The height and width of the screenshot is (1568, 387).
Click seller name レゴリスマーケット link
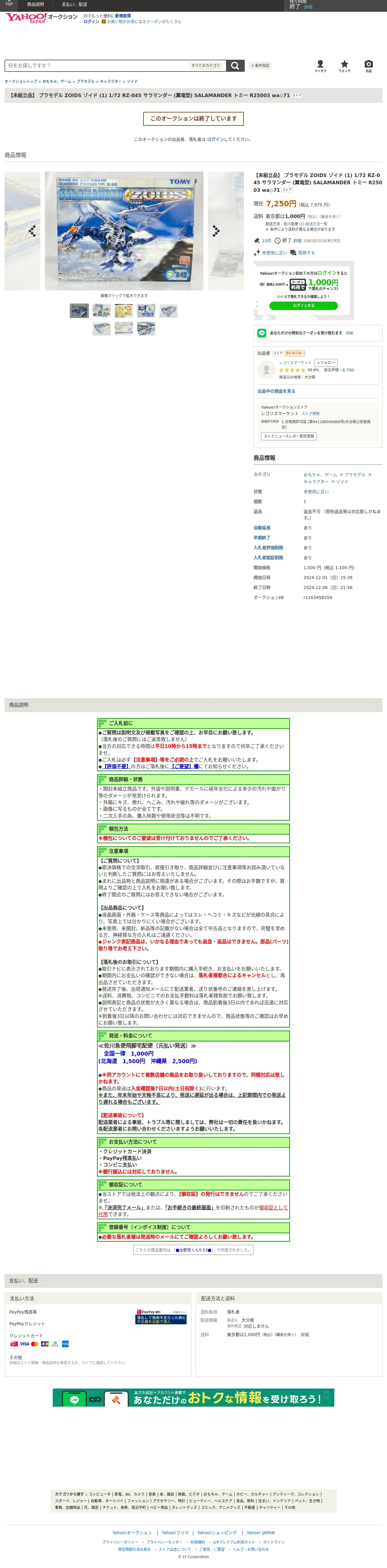click(295, 362)
